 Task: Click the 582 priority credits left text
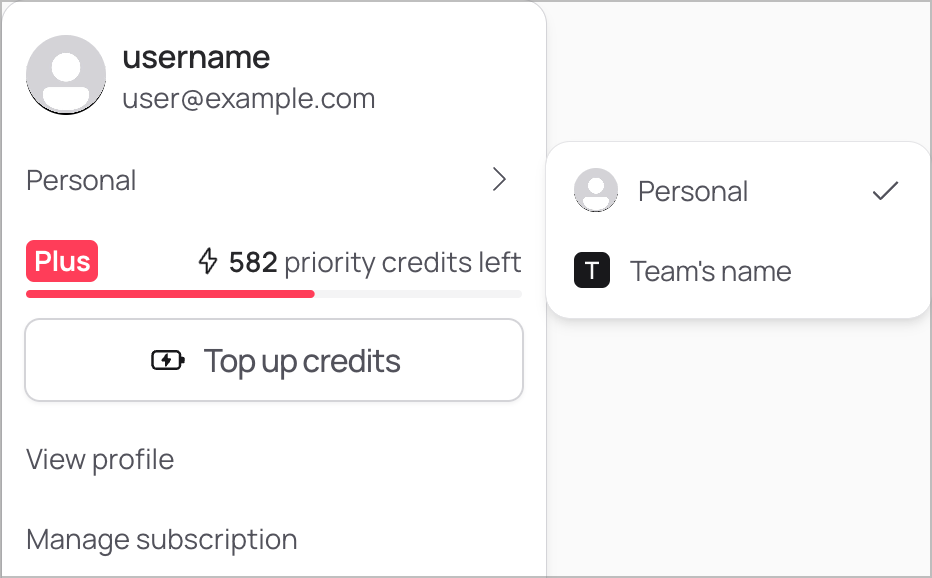pyautogui.click(x=374, y=262)
